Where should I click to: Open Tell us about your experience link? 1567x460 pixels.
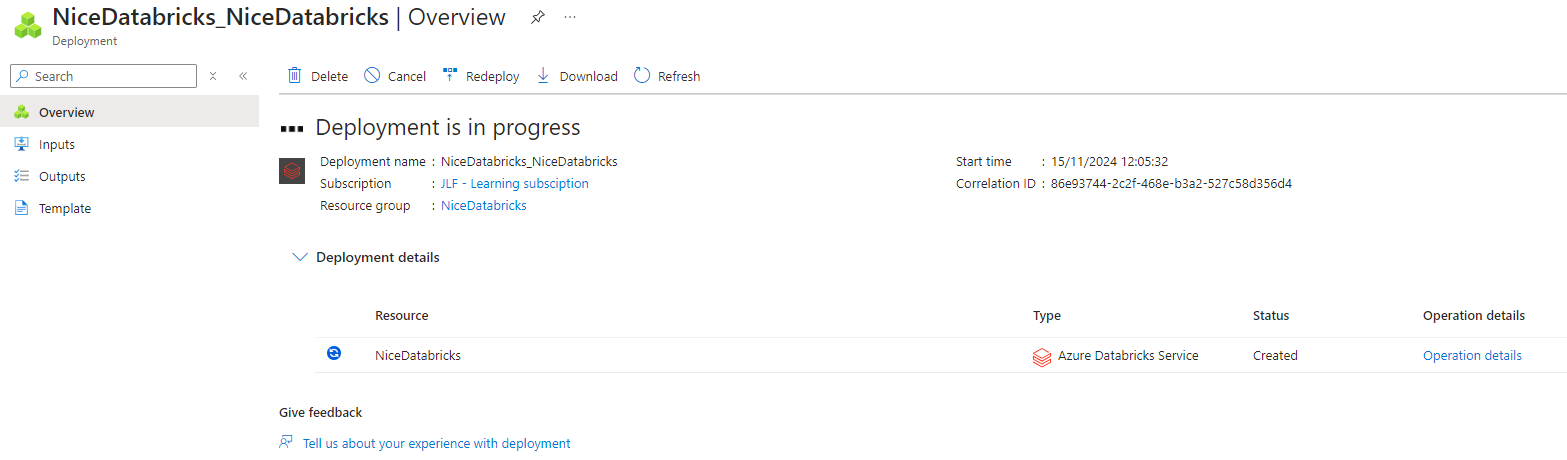[x=436, y=443]
